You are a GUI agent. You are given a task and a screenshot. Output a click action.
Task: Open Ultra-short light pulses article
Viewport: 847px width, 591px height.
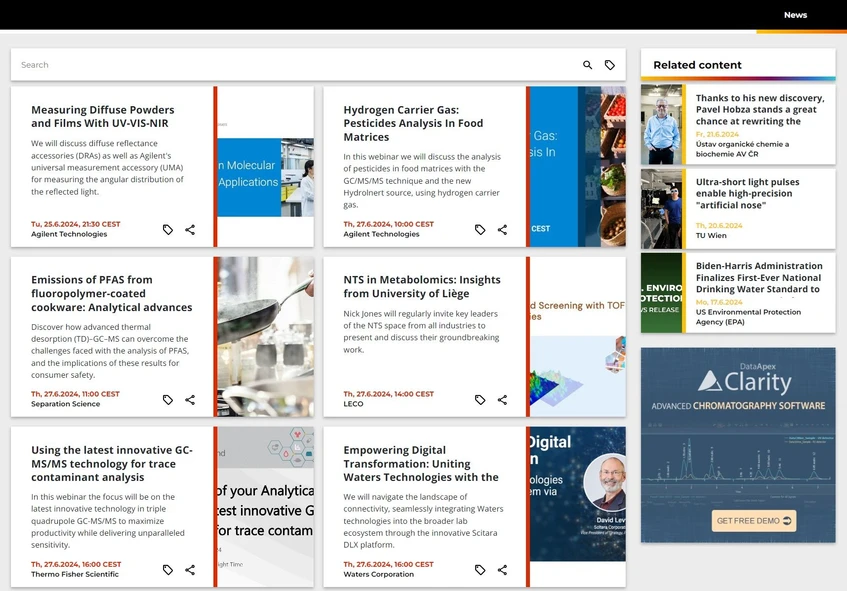click(747, 193)
